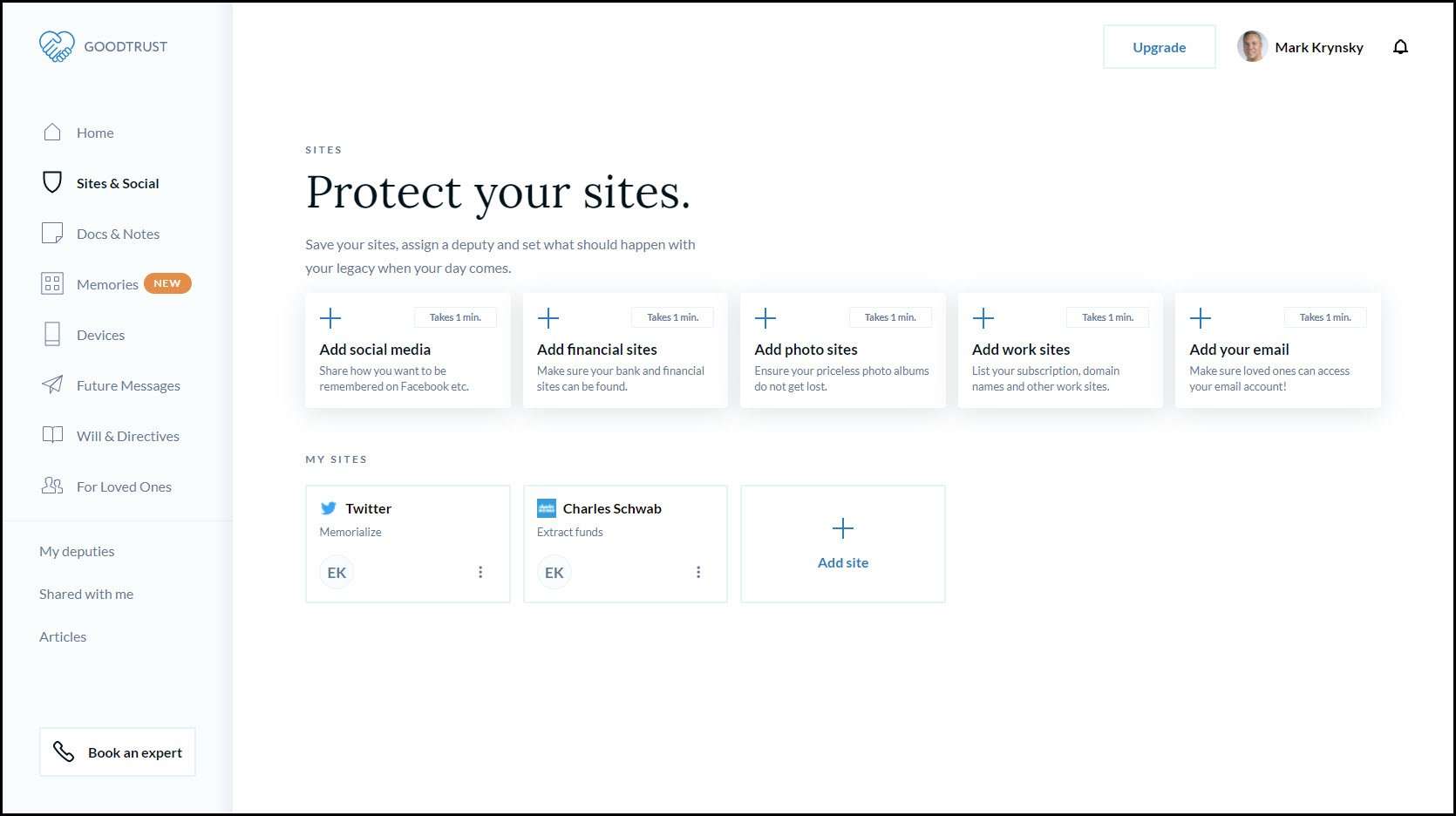Open Mark Krynsky account menu
This screenshot has width=1456, height=816.
click(x=1319, y=47)
